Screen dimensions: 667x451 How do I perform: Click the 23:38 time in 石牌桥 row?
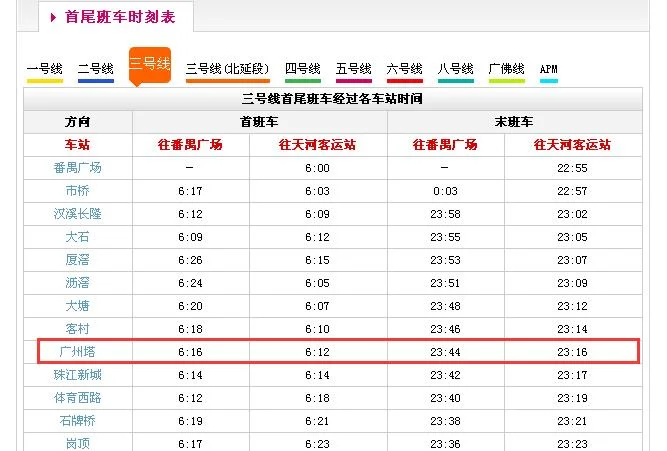pos(445,421)
